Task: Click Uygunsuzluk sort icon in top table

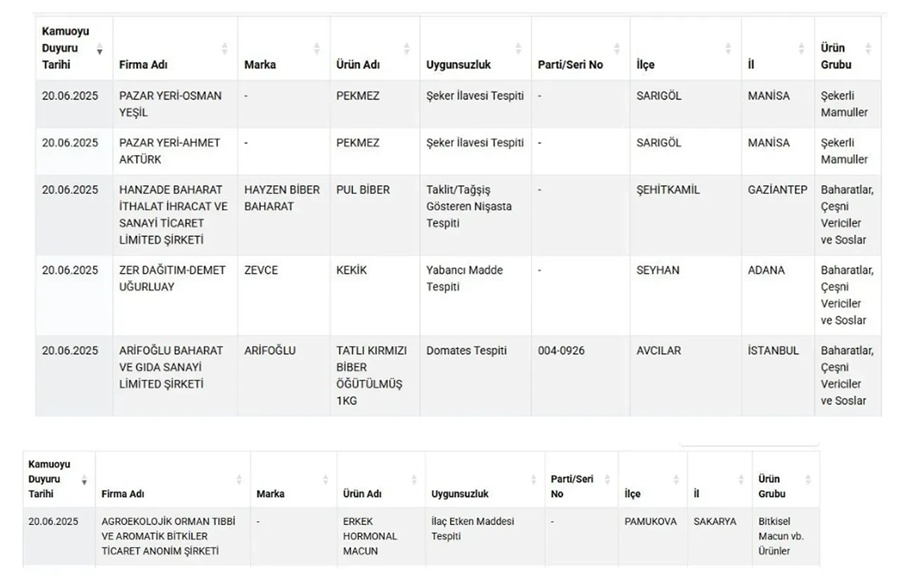Action: (518, 49)
